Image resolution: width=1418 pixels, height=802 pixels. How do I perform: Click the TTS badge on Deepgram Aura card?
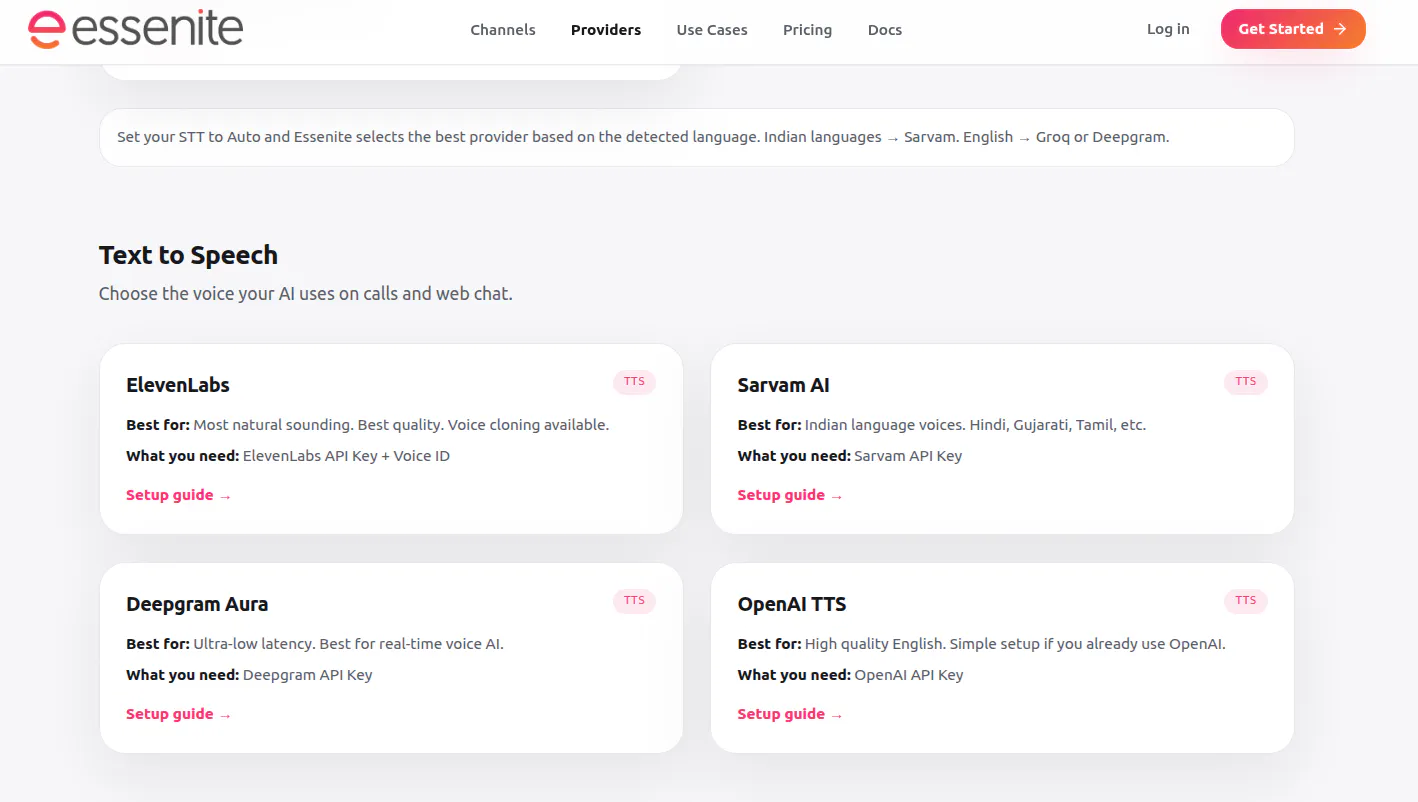pos(634,601)
